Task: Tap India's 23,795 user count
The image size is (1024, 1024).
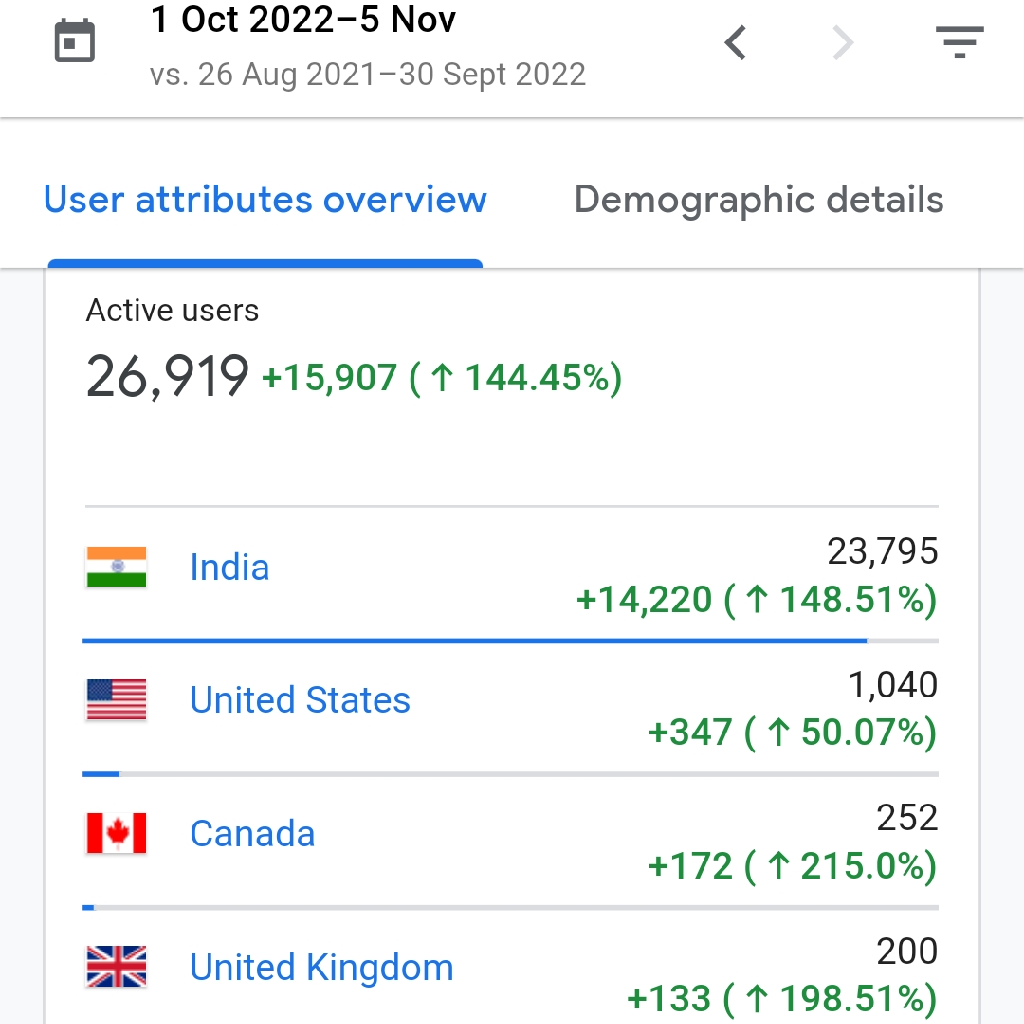Action: [882, 551]
